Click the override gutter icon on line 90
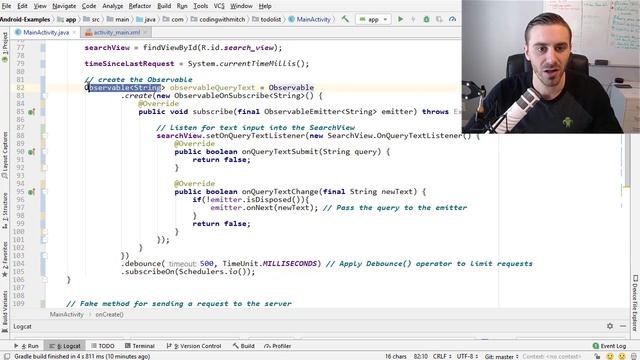Image resolution: width=640 pixels, height=360 pixels. pos(31,152)
